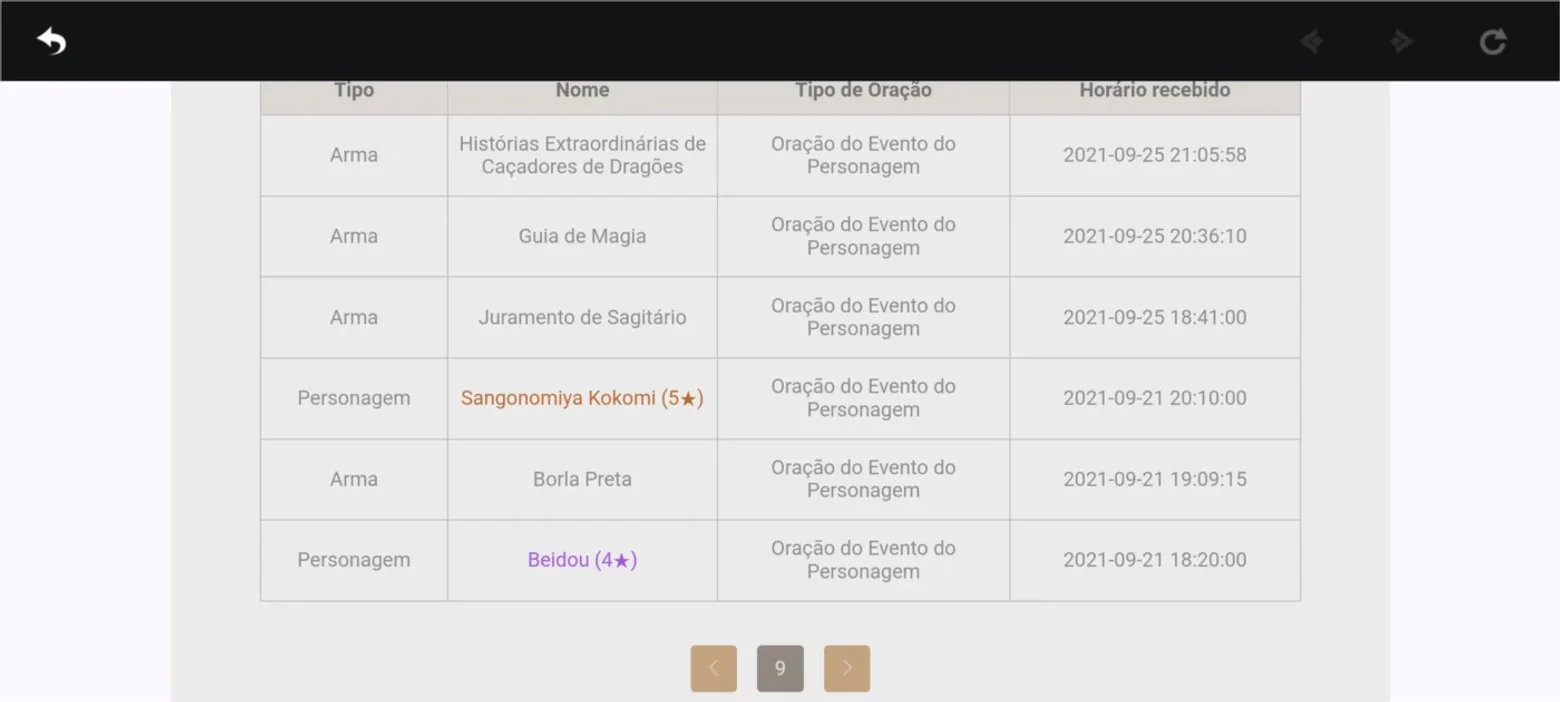
Task: Click timestamp 2021-09-25 18:41:00
Action: tap(1155, 317)
